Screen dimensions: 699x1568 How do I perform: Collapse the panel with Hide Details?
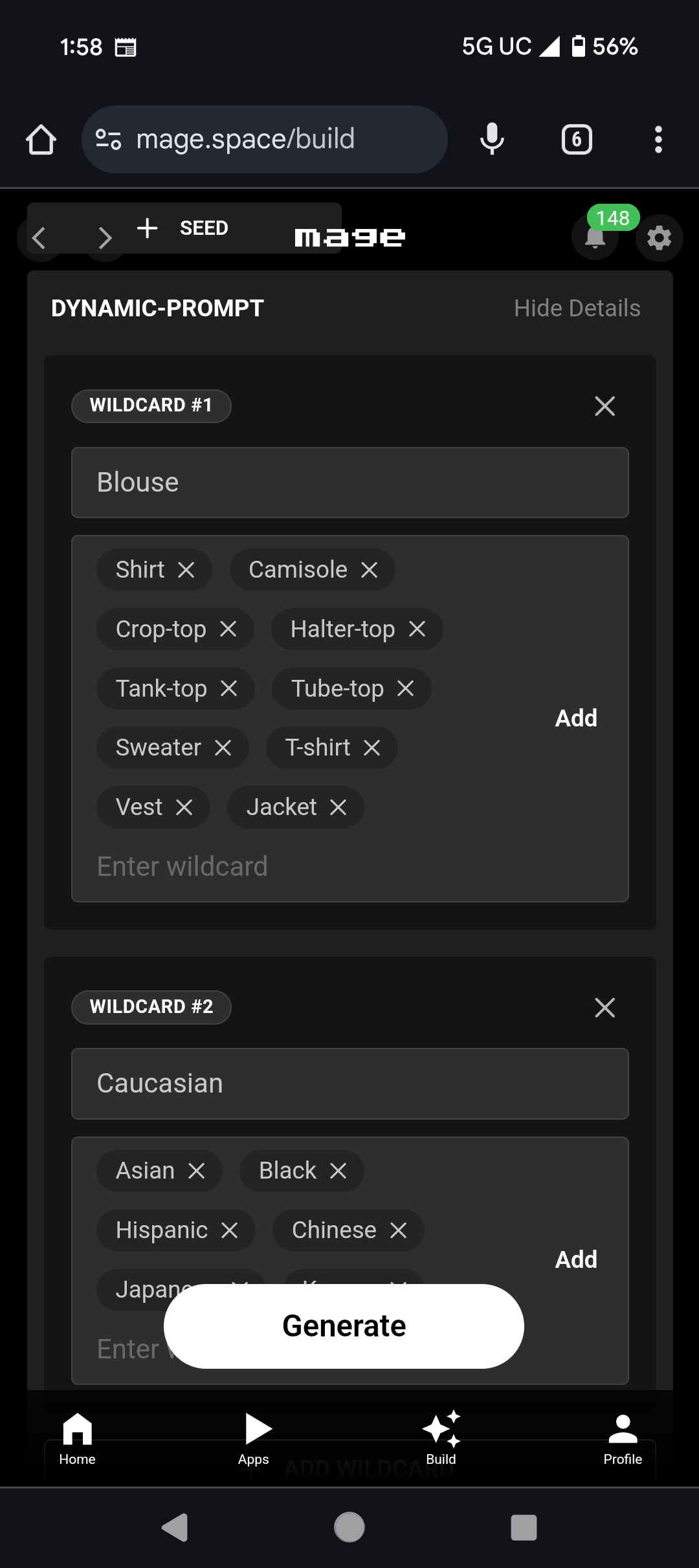[577, 309]
